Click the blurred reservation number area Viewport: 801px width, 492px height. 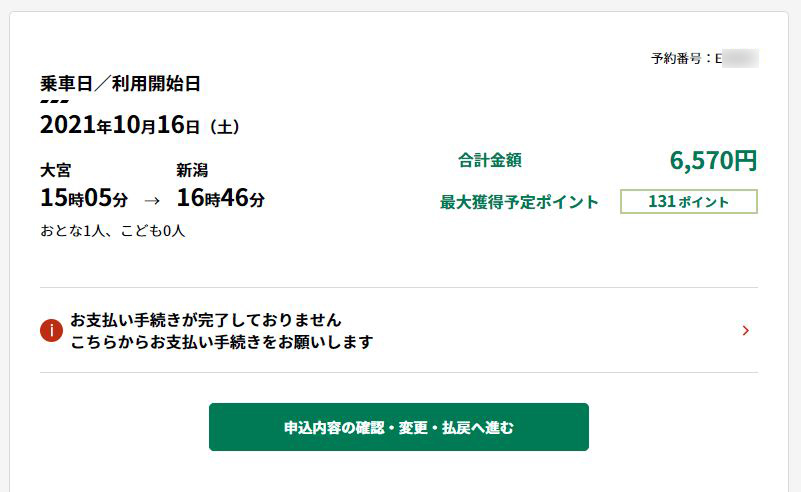(x=740, y=58)
